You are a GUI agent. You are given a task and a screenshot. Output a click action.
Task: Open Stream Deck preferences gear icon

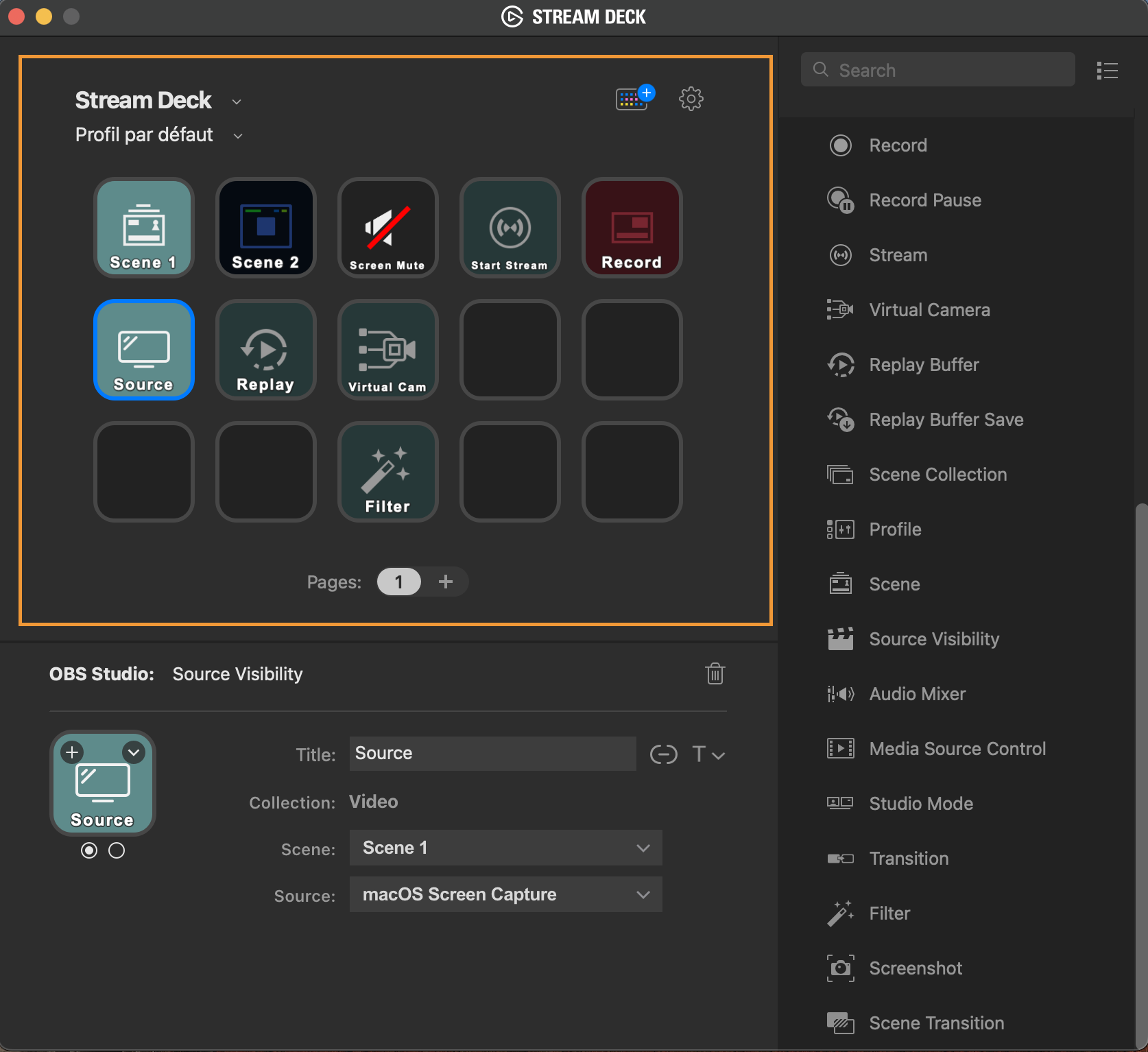click(x=691, y=99)
